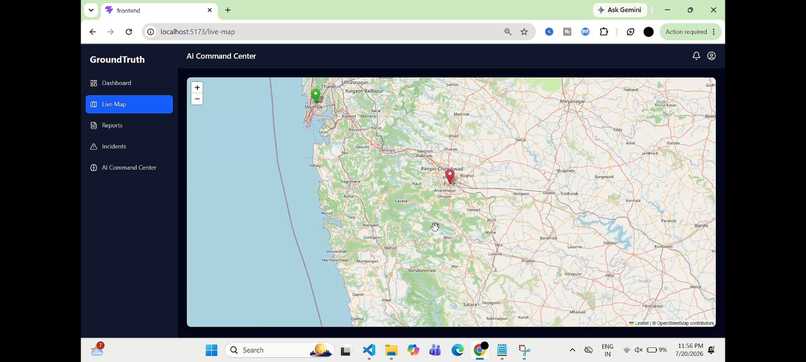Bookmark this page with star icon
The image size is (806, 362).
524,32
